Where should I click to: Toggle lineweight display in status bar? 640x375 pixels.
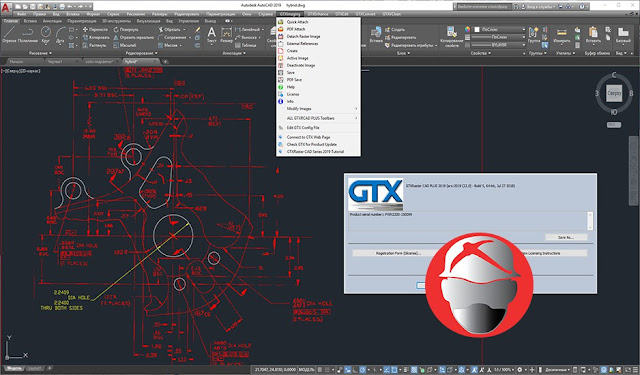(x=407, y=370)
